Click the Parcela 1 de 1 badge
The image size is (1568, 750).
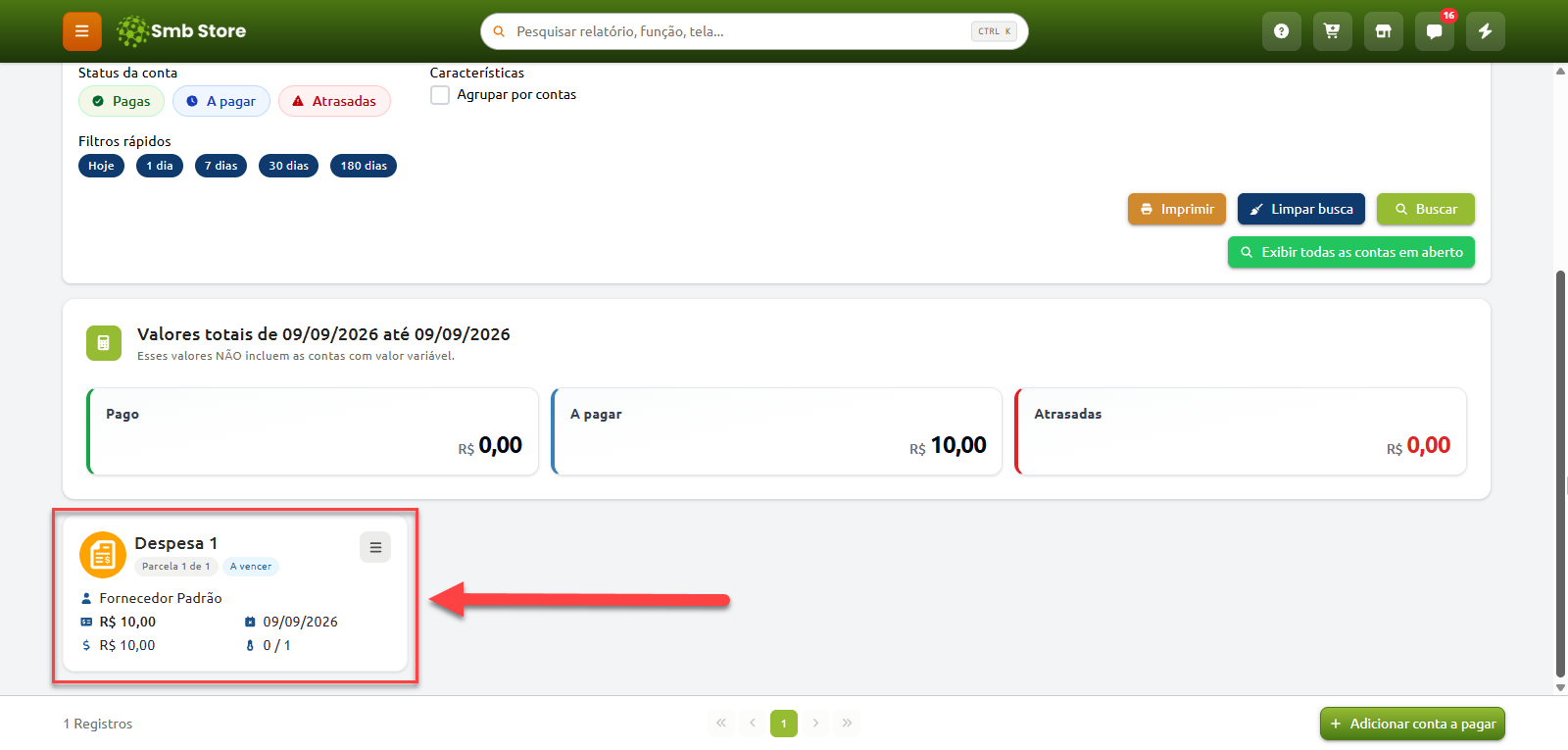point(176,567)
